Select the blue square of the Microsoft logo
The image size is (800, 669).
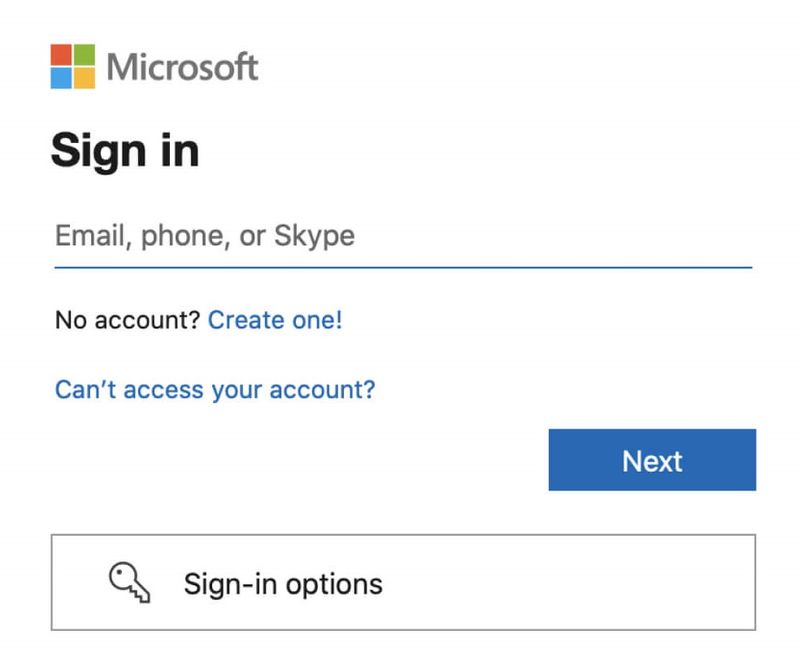point(62,76)
